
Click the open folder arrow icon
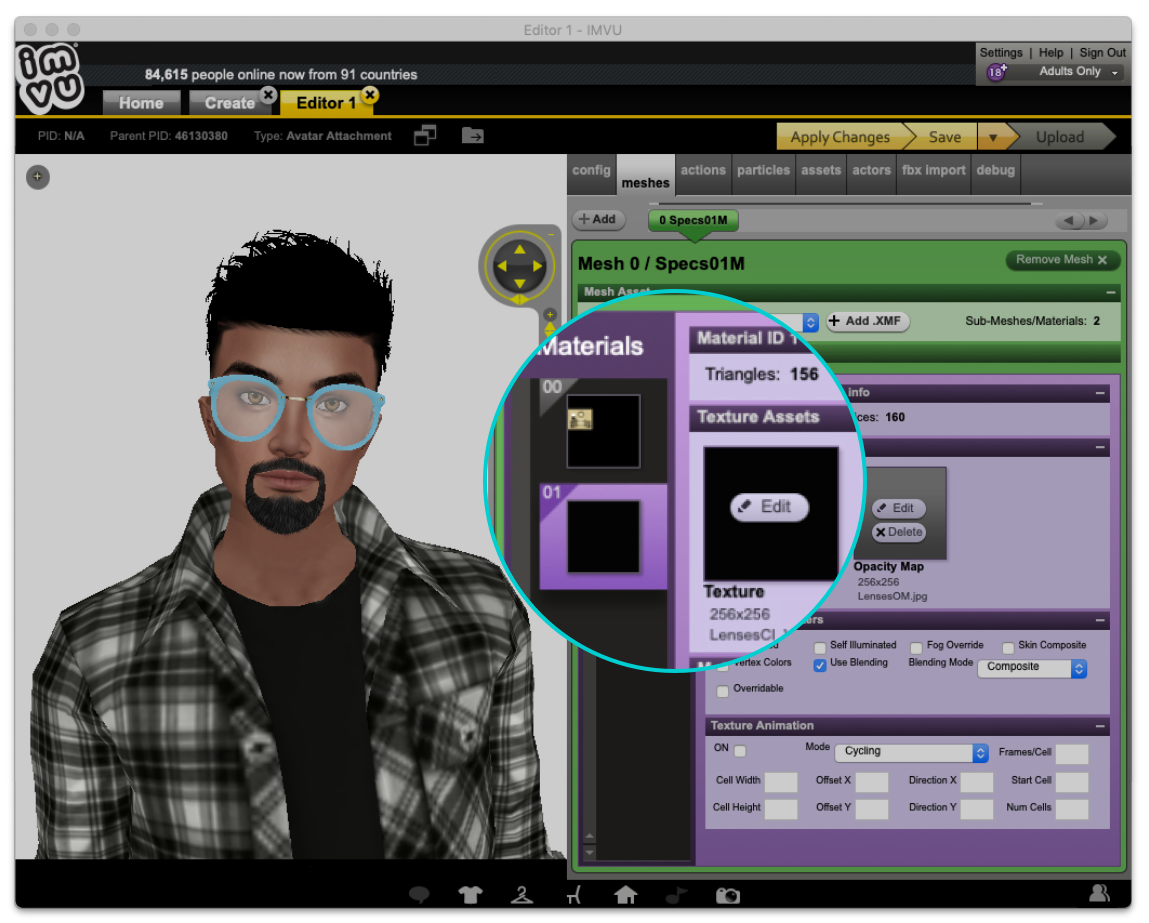click(x=473, y=136)
